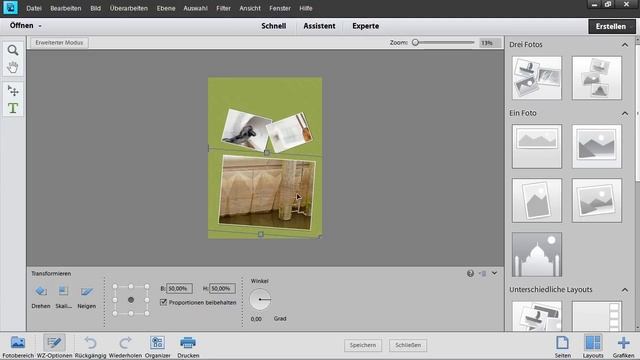
Task: Click the Rückgängig undo icon
Action: pos(90,342)
